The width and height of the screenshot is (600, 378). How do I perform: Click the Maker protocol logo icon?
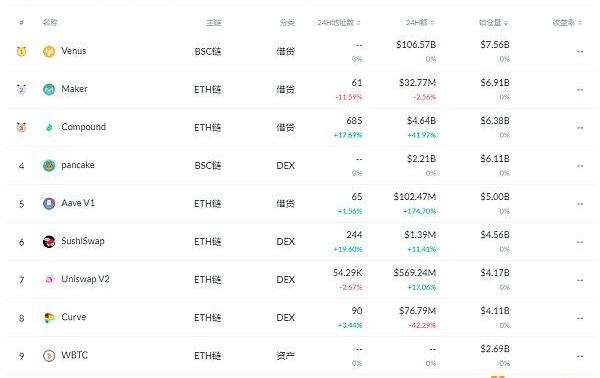[x=49, y=89]
